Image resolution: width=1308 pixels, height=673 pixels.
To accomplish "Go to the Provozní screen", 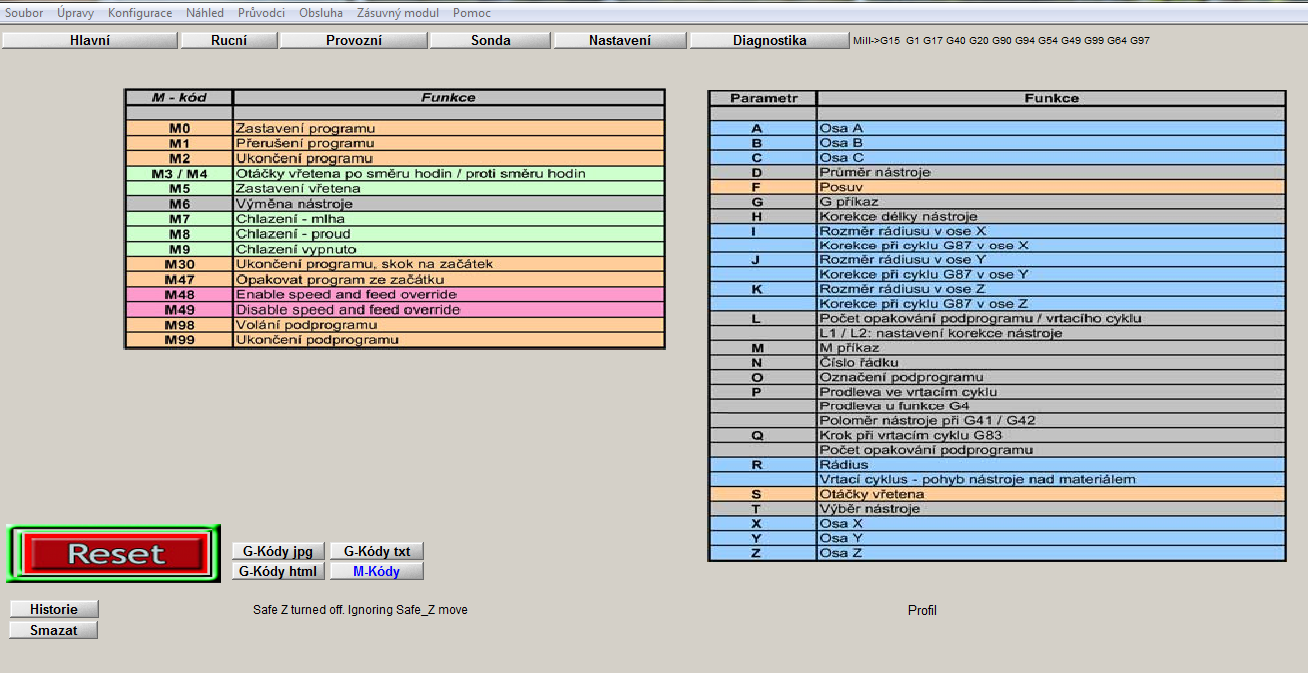I will click(x=354, y=41).
